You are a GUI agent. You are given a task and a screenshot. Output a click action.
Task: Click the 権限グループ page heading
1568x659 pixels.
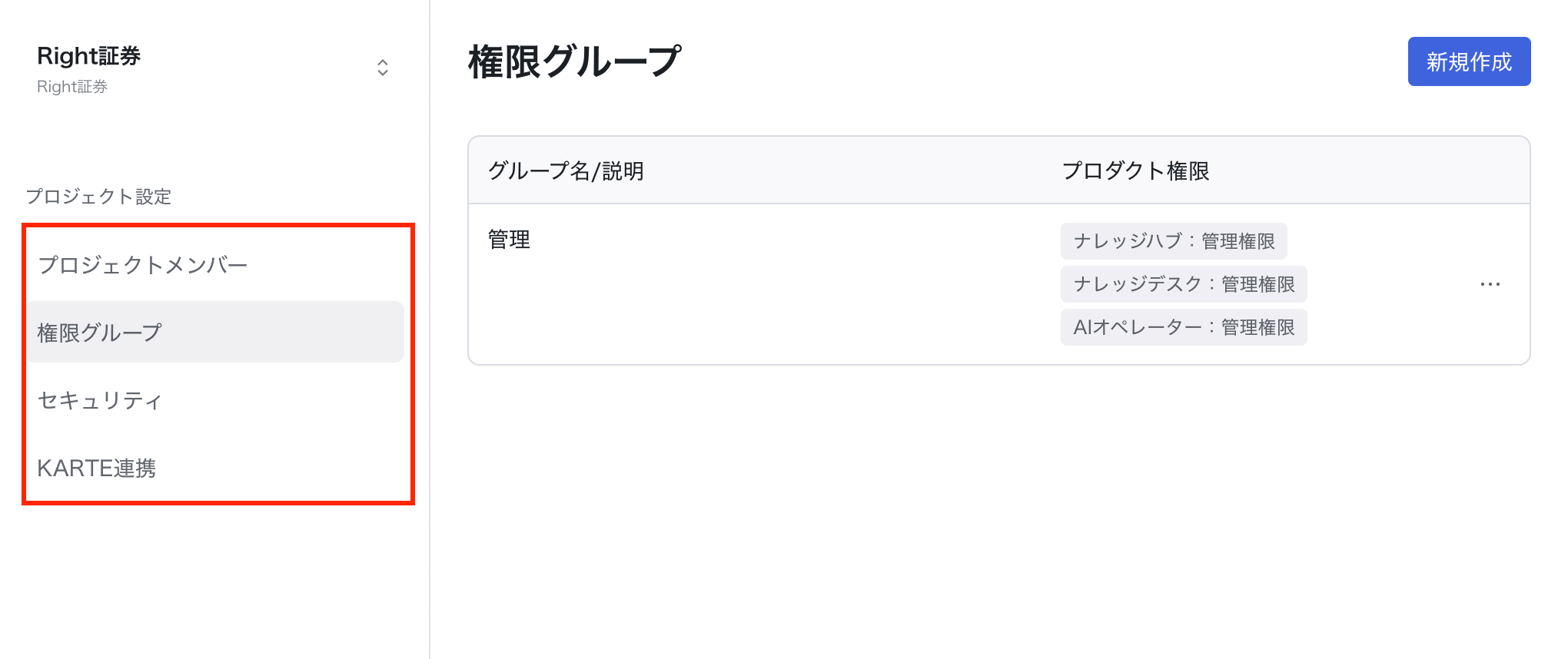(574, 62)
